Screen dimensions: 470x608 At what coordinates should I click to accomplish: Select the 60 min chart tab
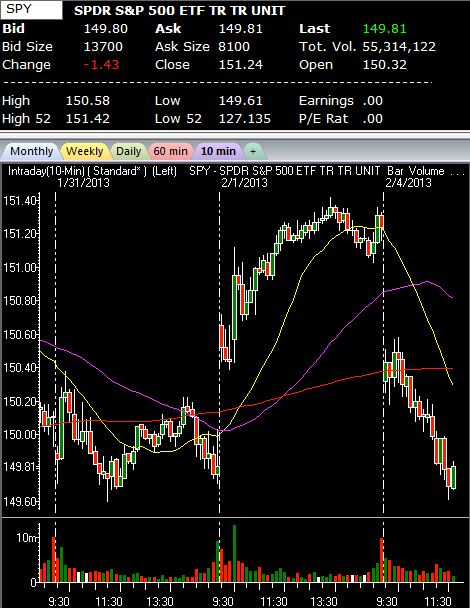click(x=171, y=151)
